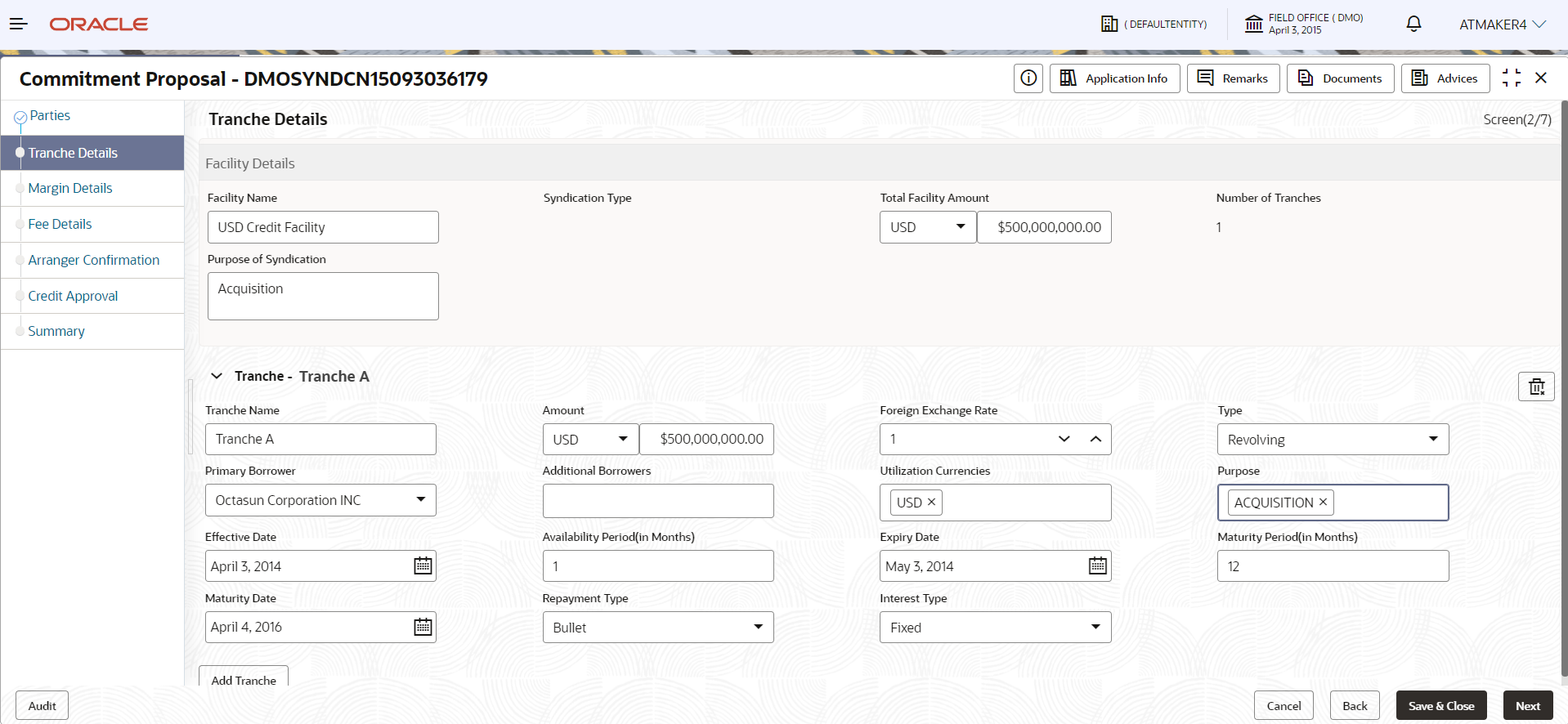Open the Maturity Date calendar picker
The width and height of the screenshot is (1568, 724).
tap(423, 627)
